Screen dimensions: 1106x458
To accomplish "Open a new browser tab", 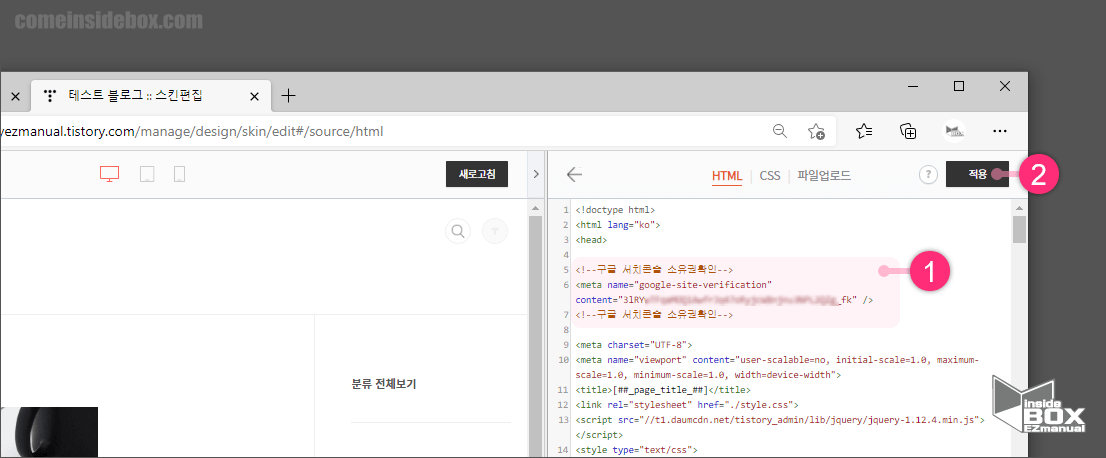I will click(288, 96).
